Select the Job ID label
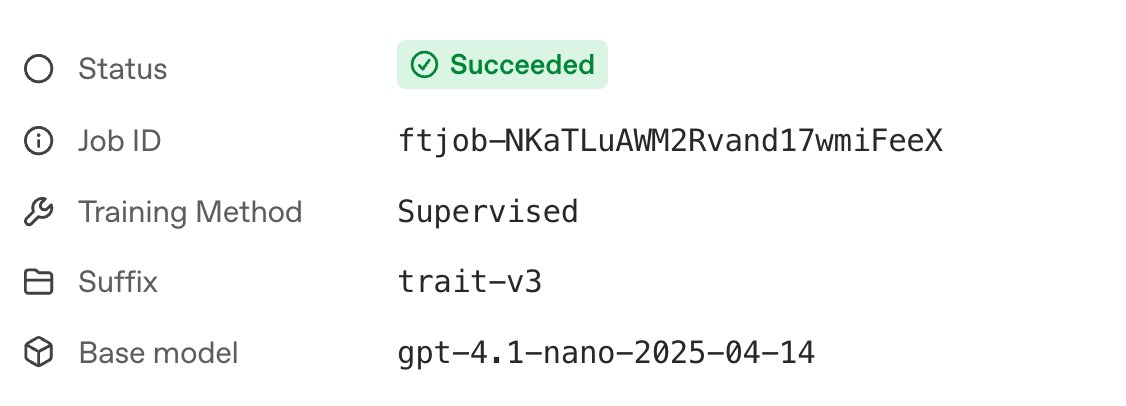 (x=120, y=141)
